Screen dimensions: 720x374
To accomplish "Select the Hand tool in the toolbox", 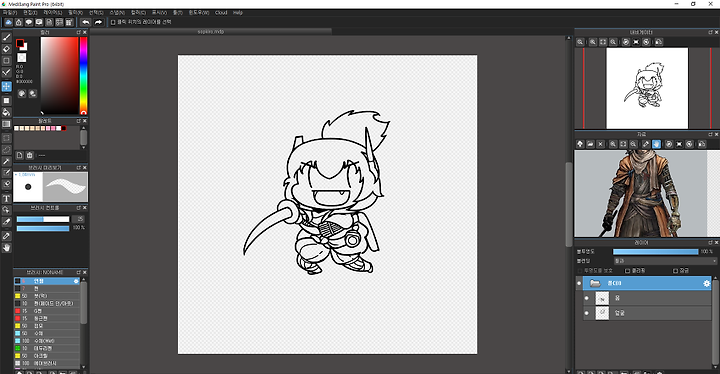I will (x=6, y=248).
